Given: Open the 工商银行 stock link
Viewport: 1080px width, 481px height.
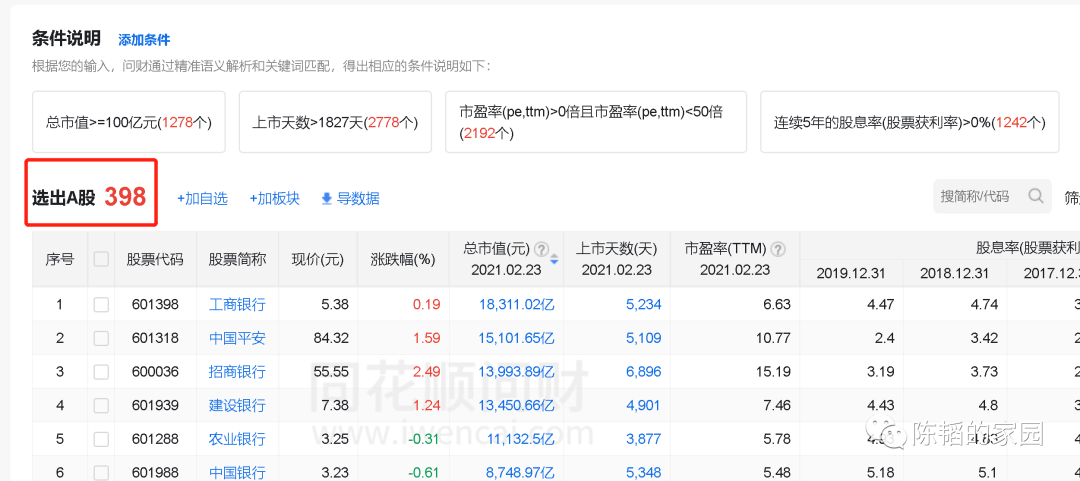Looking at the screenshot, I should coord(237,305).
